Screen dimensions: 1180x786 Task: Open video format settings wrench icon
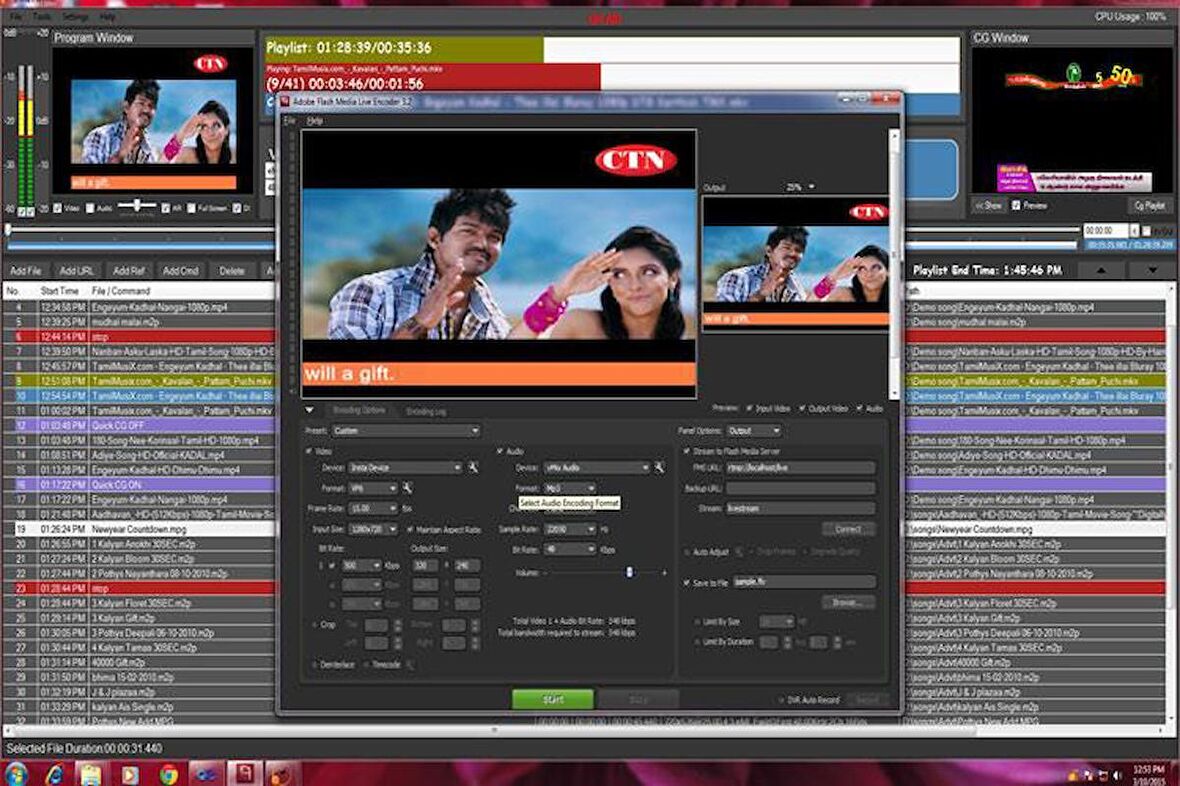[x=407, y=488]
